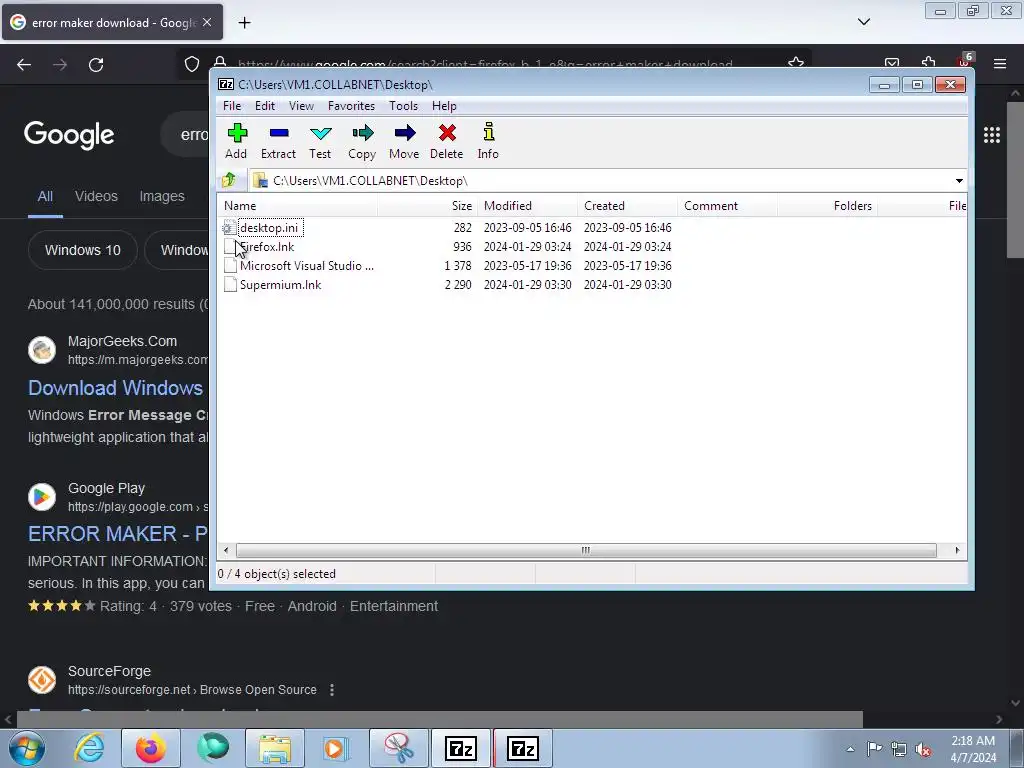Viewport: 1024px width, 768px height.
Task: Select the Supermium.lnk file icon
Action: coord(230,285)
